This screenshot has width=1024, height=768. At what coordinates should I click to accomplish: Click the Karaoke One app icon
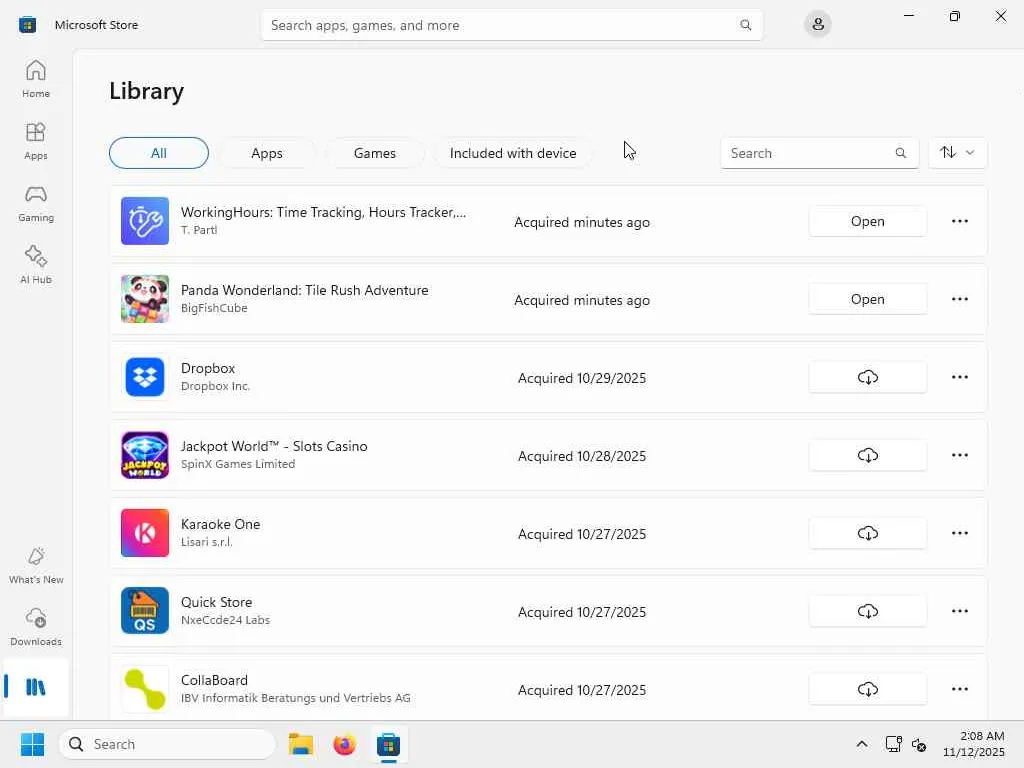coord(145,533)
